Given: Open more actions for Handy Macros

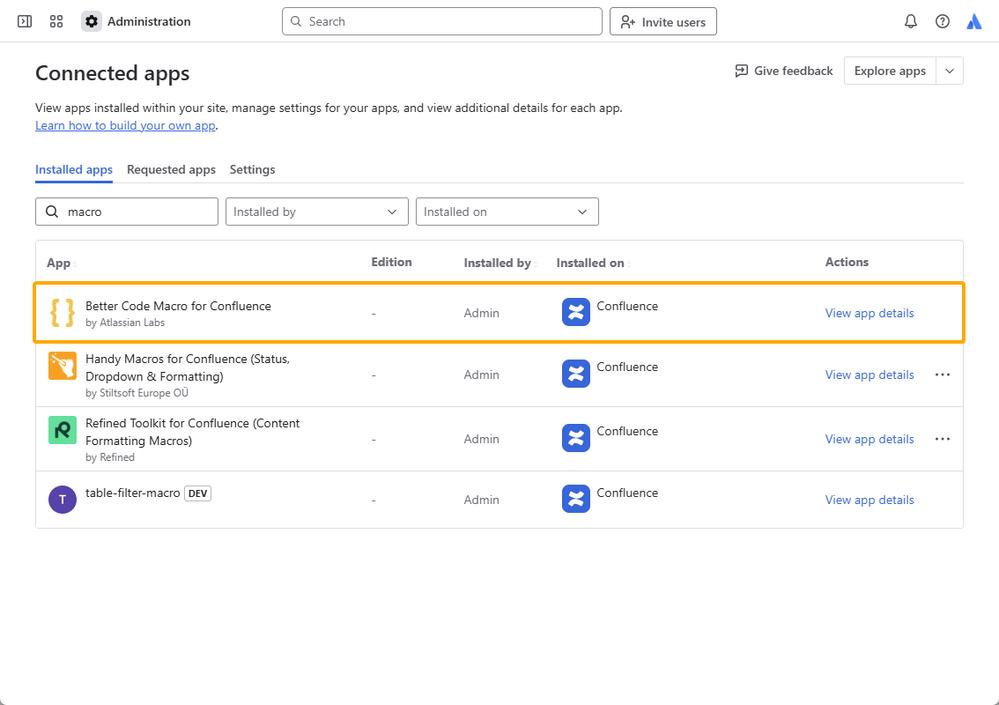Looking at the screenshot, I should (942, 375).
